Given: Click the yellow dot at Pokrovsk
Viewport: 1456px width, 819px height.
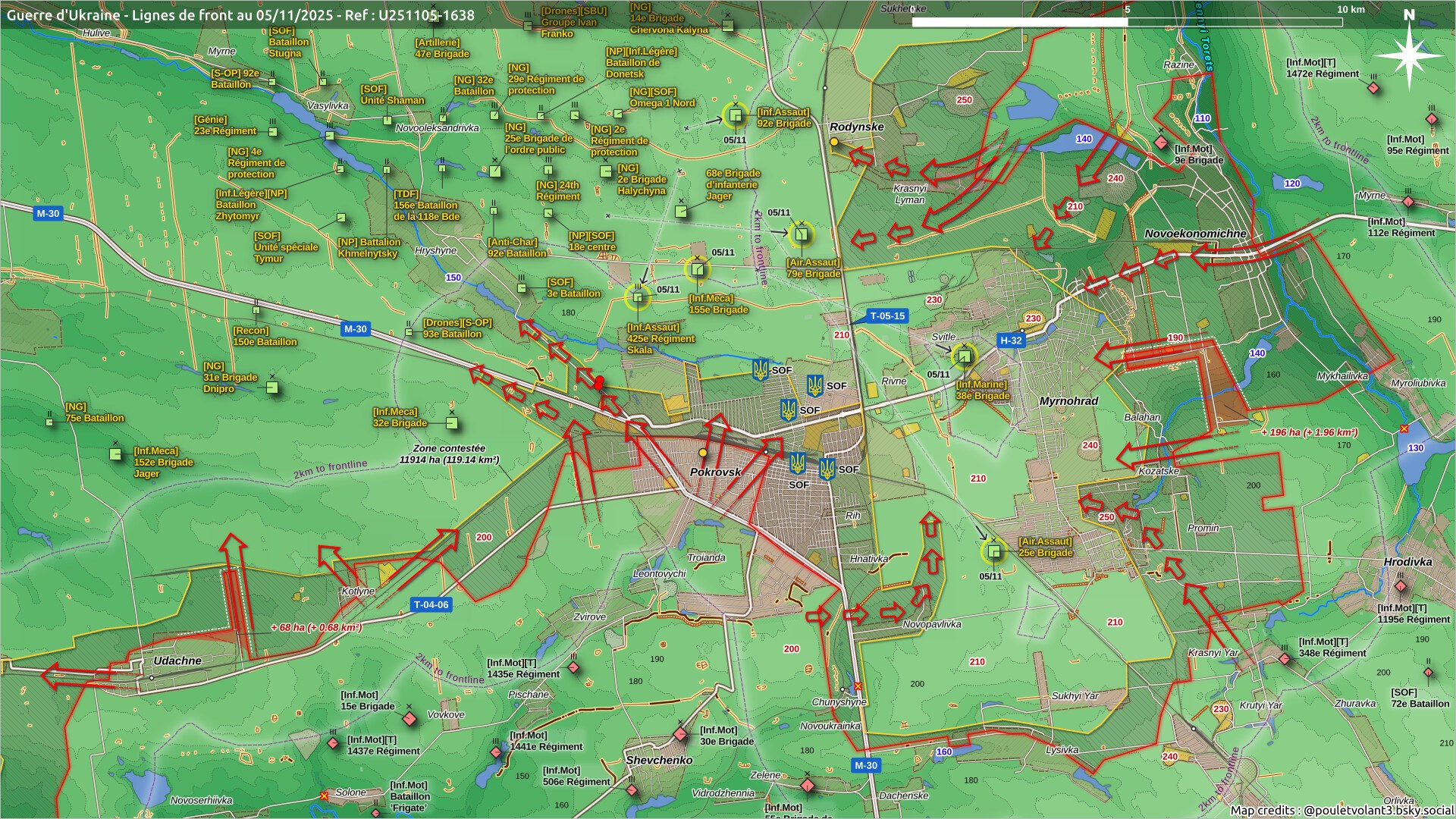Looking at the screenshot, I should pyautogui.click(x=703, y=453).
